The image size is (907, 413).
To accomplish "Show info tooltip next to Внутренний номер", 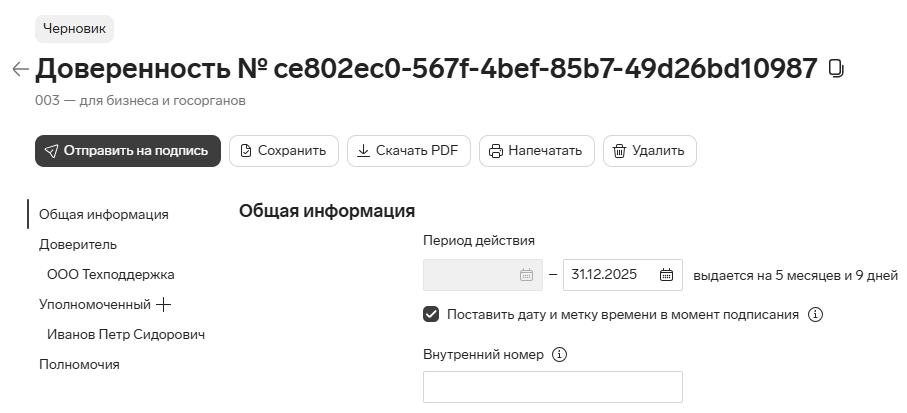I will tap(559, 355).
